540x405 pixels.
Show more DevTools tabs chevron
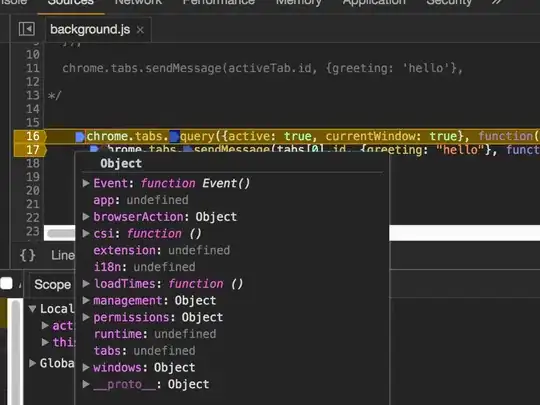[497, 3]
